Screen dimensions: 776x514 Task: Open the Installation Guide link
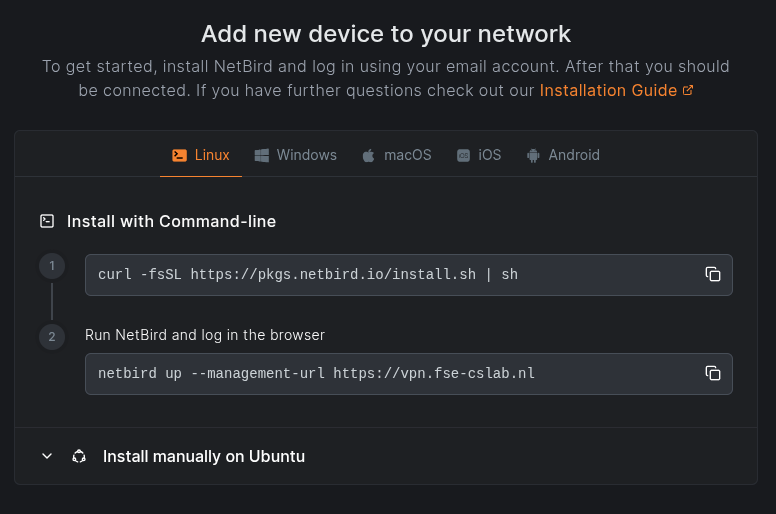click(608, 91)
